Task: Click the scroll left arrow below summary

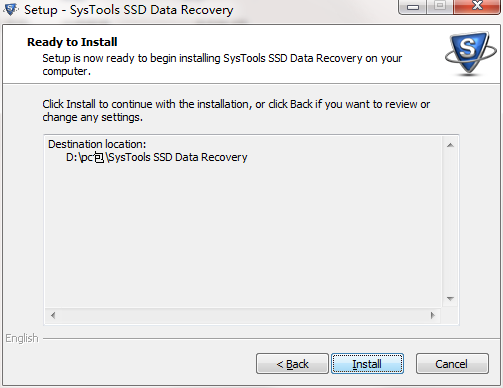Action: pos(53,315)
